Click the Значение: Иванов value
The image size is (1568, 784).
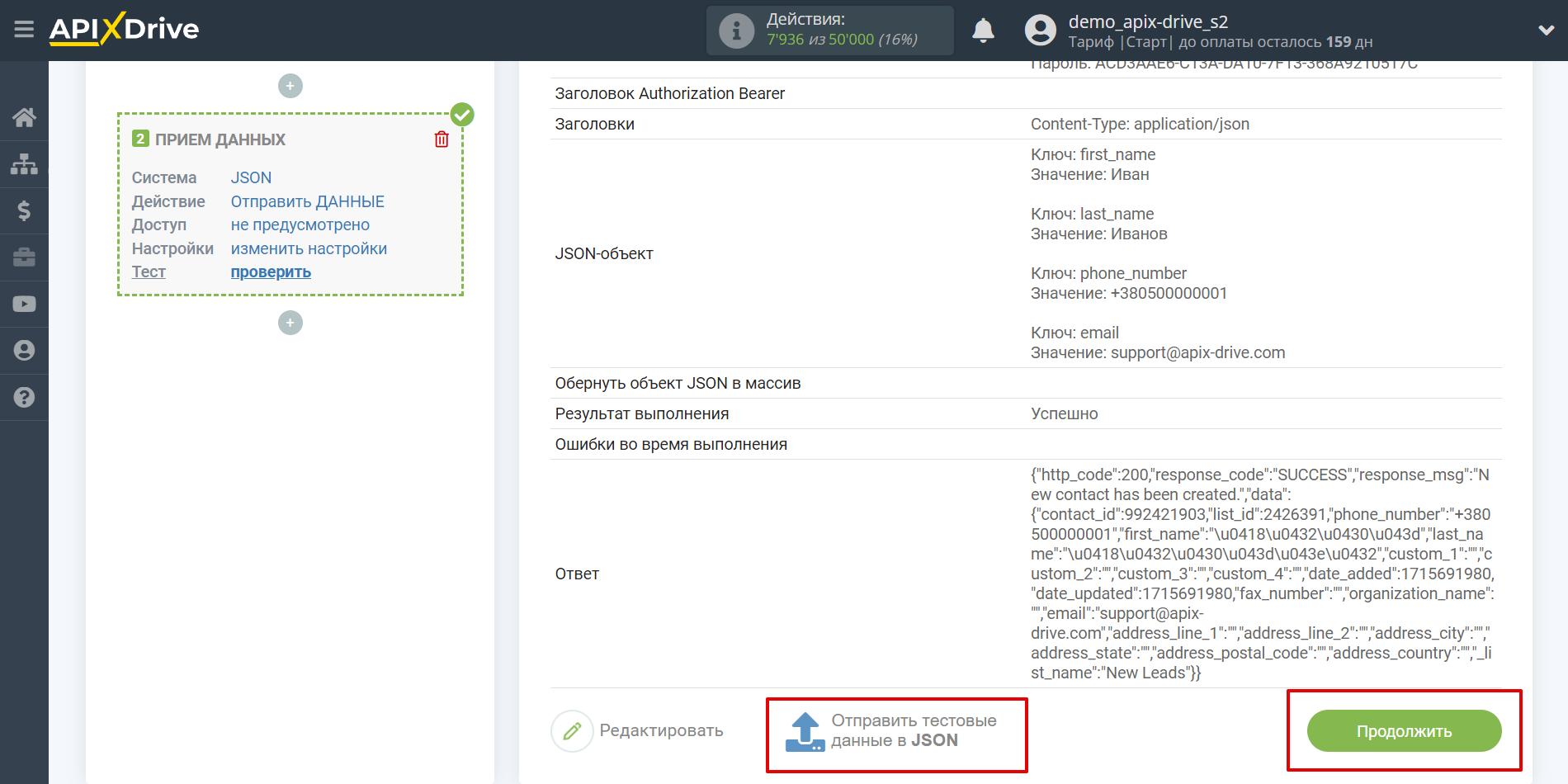[1099, 234]
